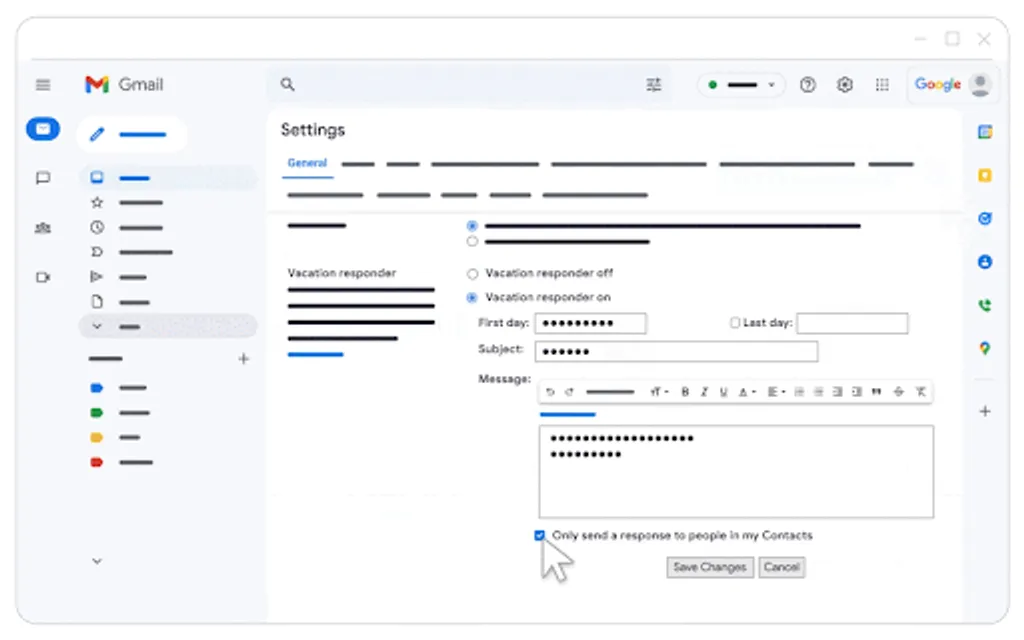Viewport: 1024px width, 640px height.
Task: Open Maps in the right side panel
Action: click(985, 349)
